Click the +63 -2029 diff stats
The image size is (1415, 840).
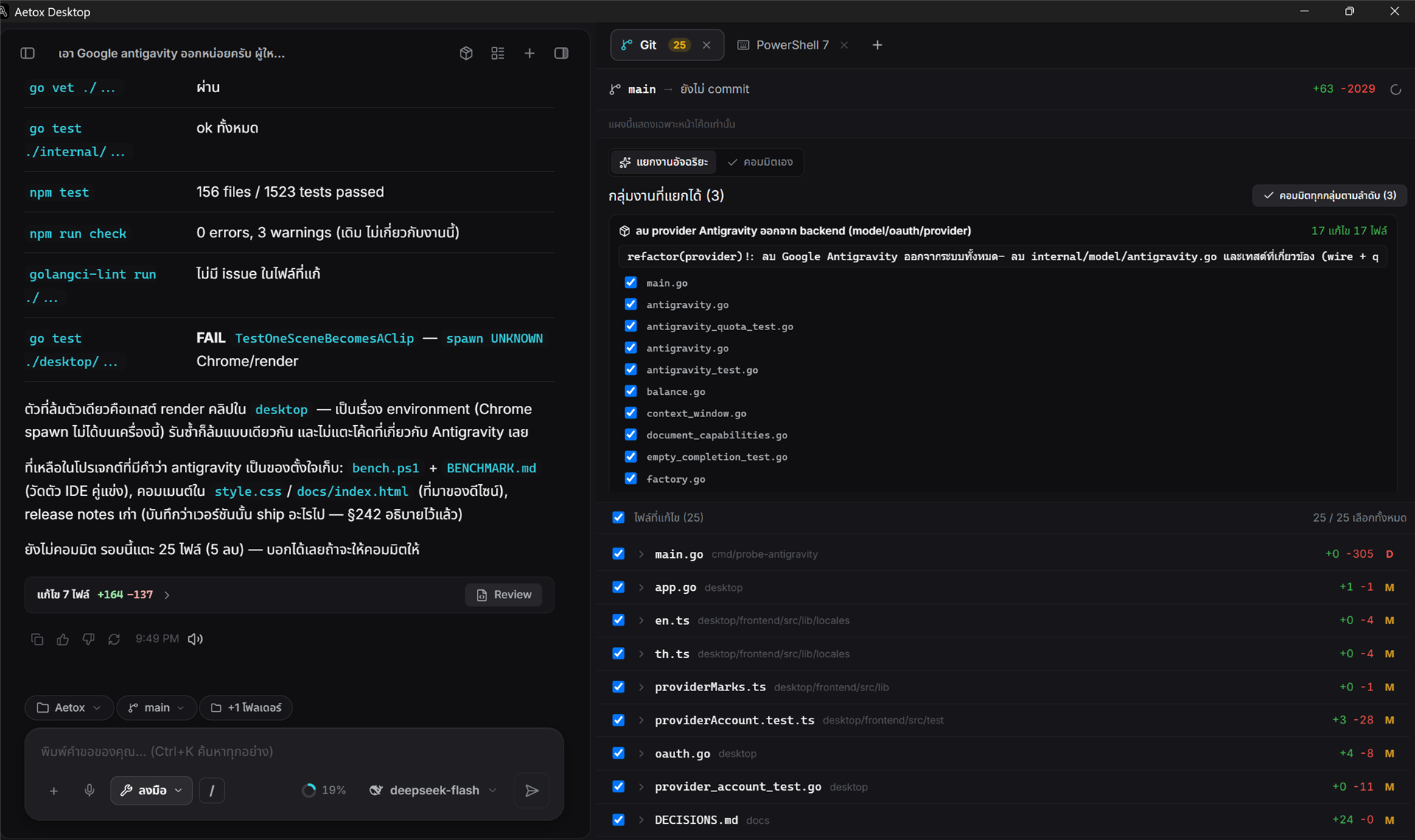point(1344,88)
